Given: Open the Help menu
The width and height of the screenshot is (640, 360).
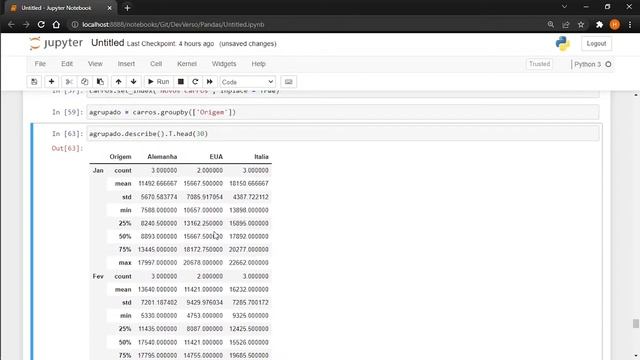Looking at the screenshot, I should [x=258, y=64].
